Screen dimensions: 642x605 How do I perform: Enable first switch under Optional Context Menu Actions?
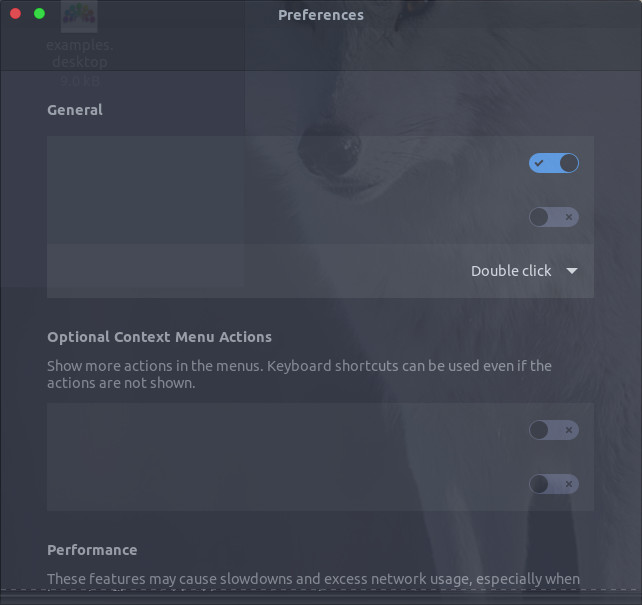pos(554,430)
